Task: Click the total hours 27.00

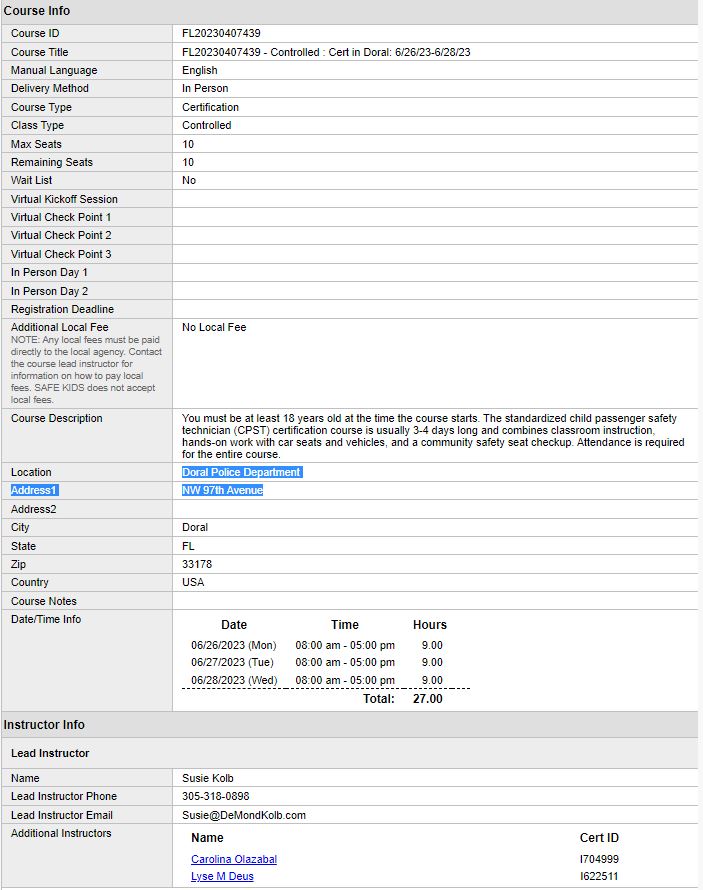Action: (x=428, y=698)
